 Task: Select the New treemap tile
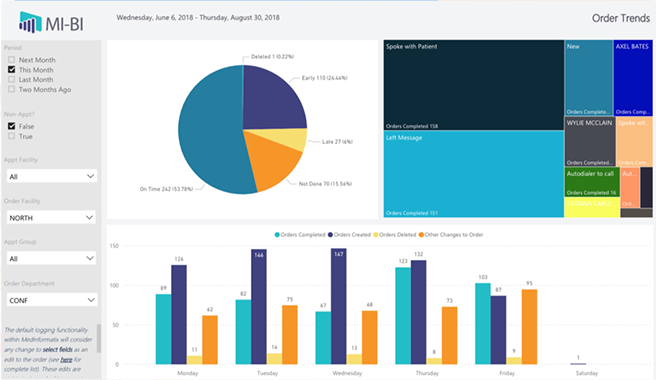click(x=589, y=78)
